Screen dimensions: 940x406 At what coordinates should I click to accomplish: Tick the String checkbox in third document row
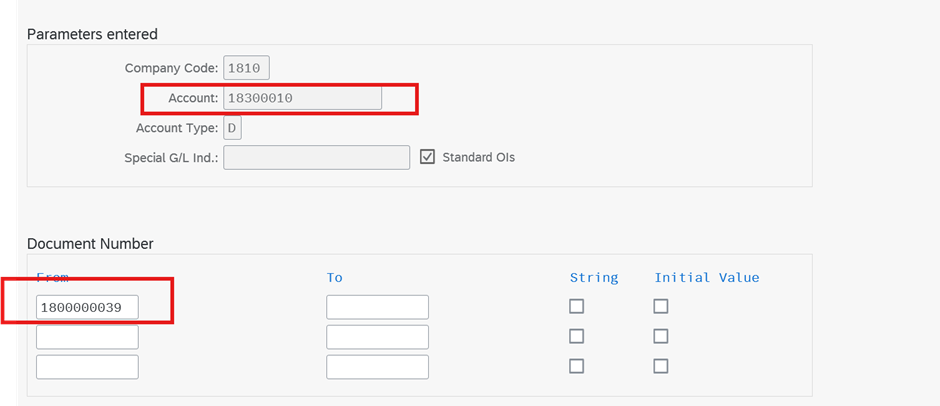coord(576,366)
